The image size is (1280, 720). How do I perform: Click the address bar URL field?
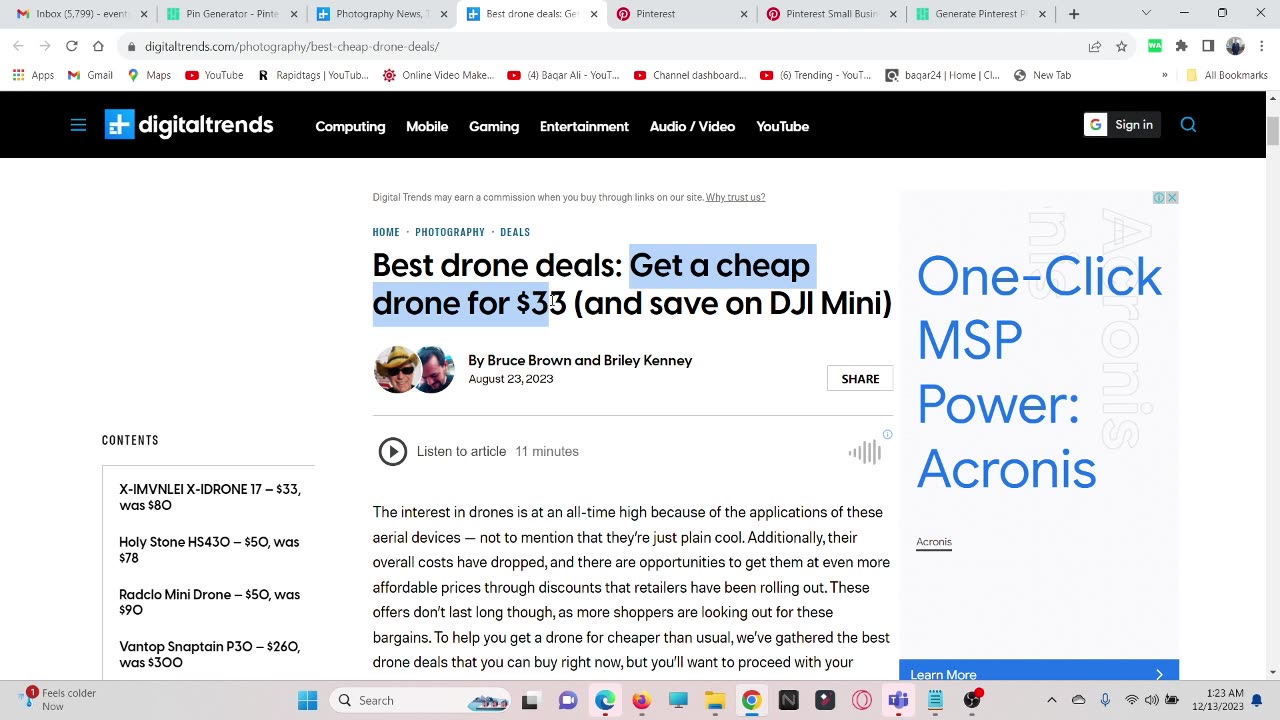pos(600,46)
